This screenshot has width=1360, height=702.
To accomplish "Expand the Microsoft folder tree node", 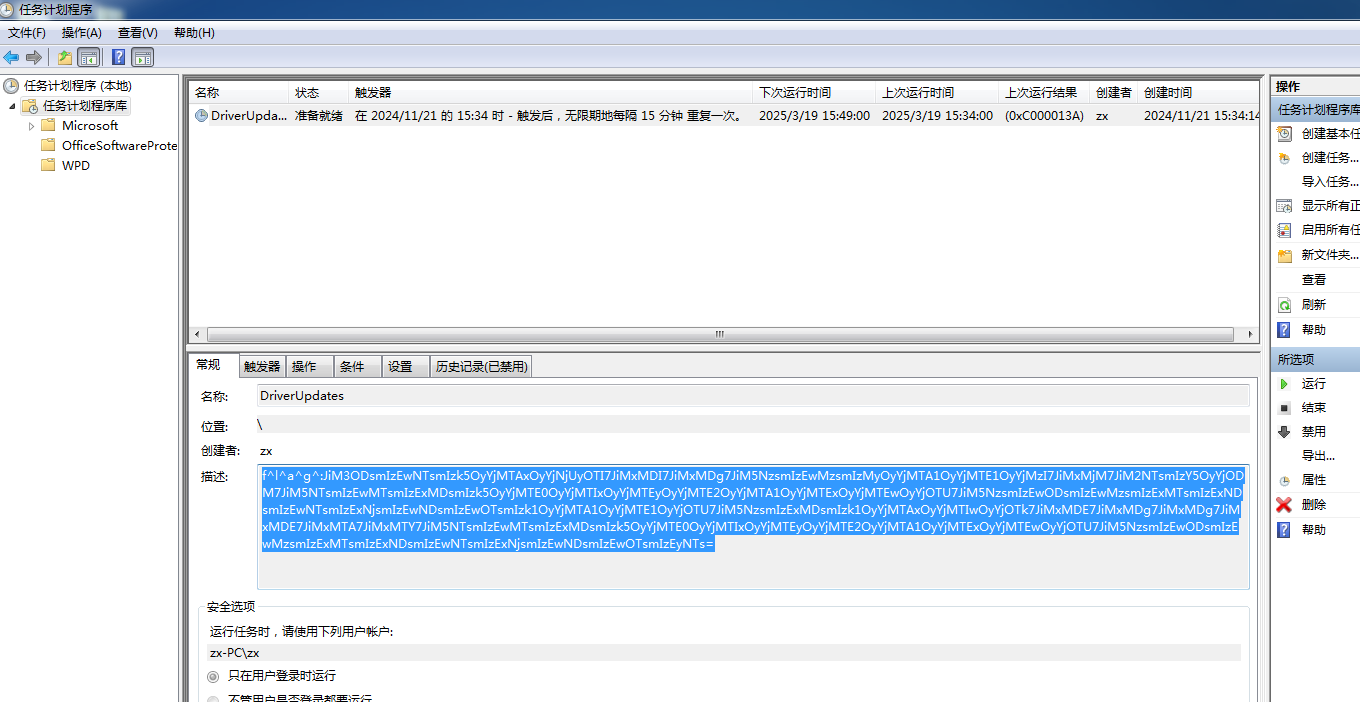I will tap(32, 126).
